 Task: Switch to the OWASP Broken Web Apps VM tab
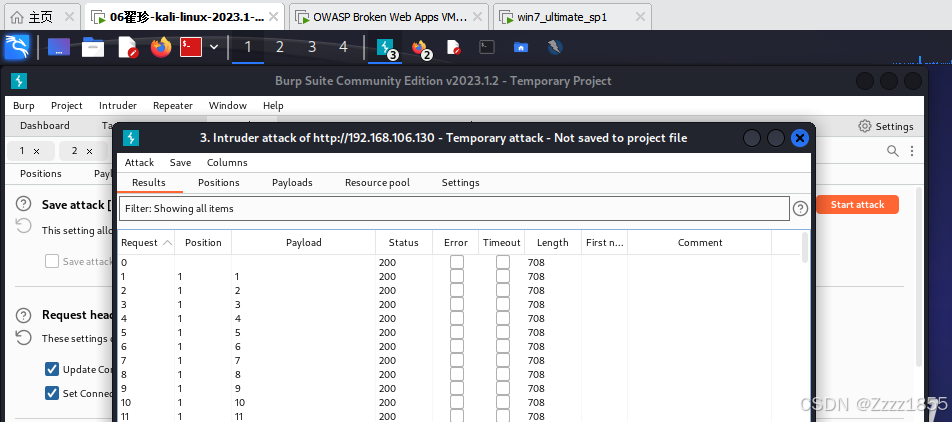[x=390, y=17]
